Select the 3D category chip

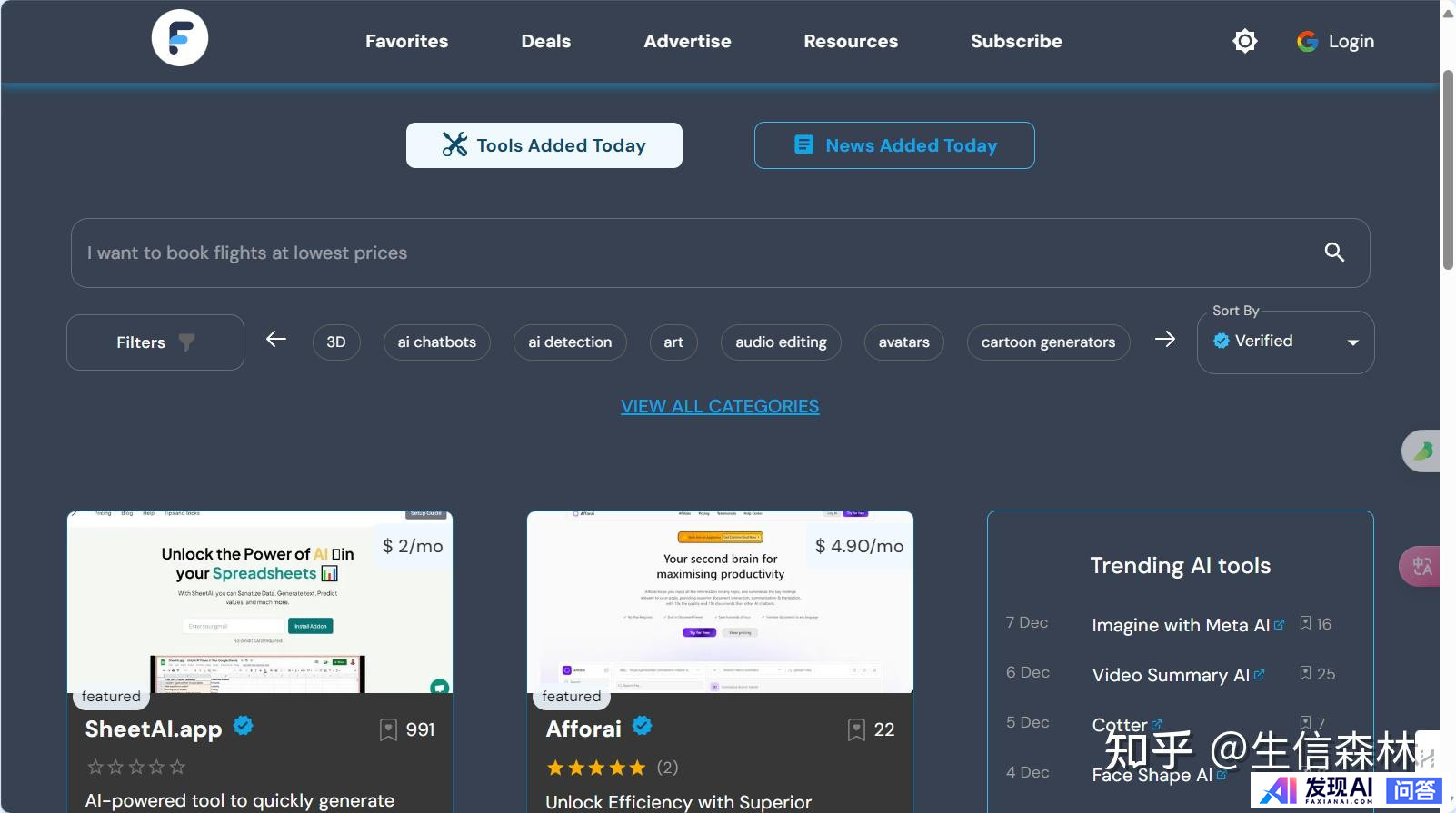pos(336,342)
